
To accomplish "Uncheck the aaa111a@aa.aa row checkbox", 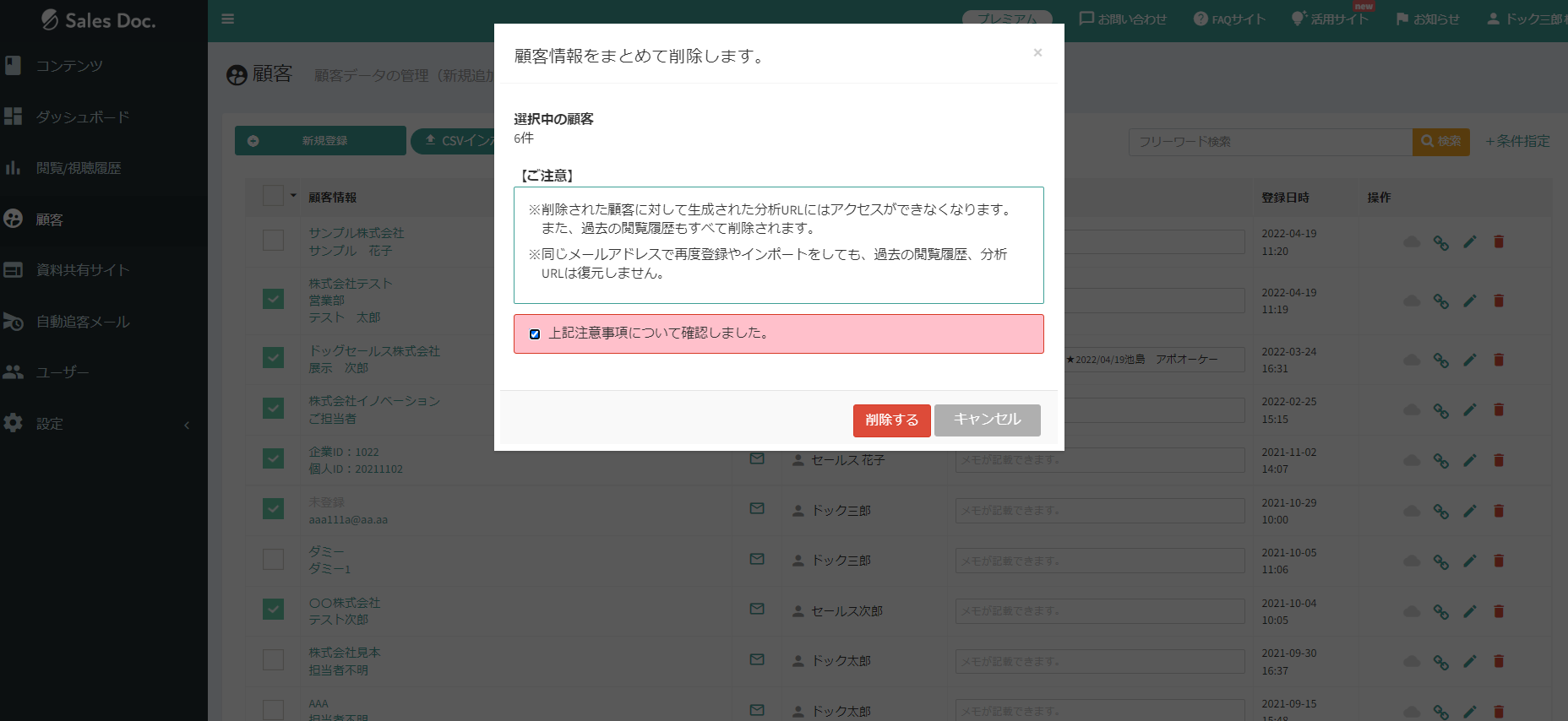I will tap(273, 509).
